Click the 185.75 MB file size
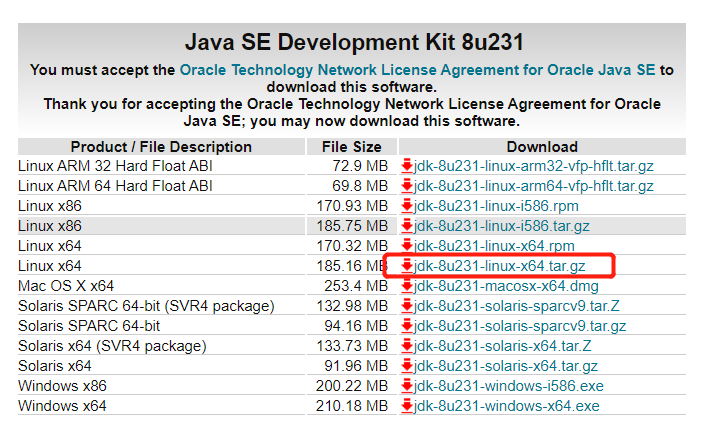 click(x=352, y=226)
